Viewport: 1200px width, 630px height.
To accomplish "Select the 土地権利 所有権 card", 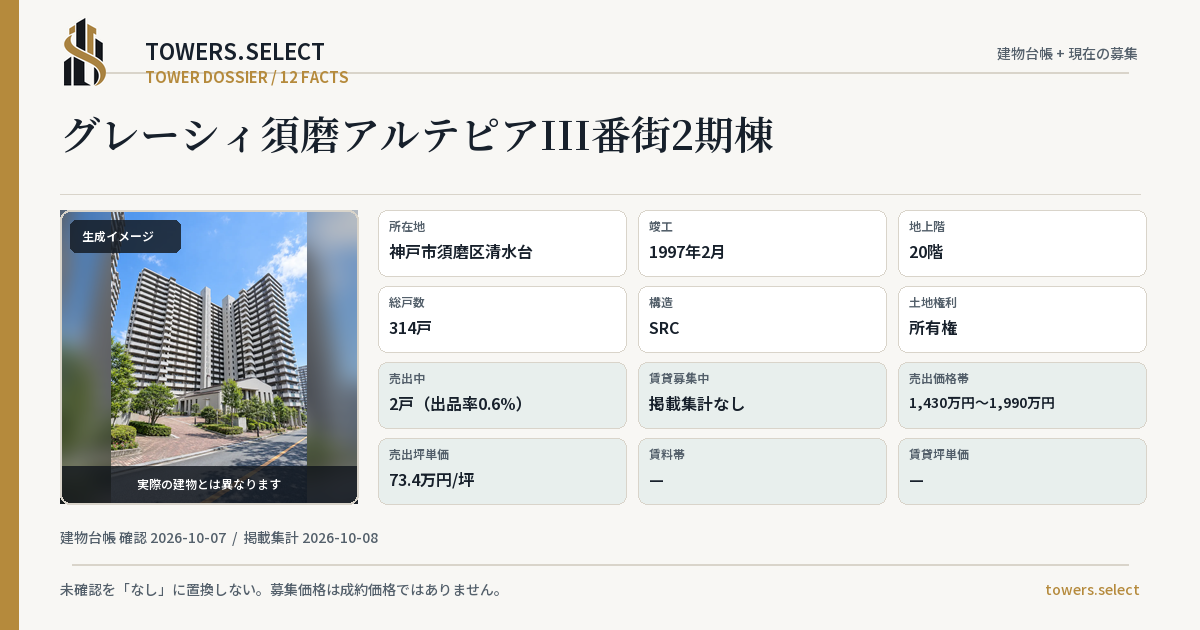I will 1022,319.
